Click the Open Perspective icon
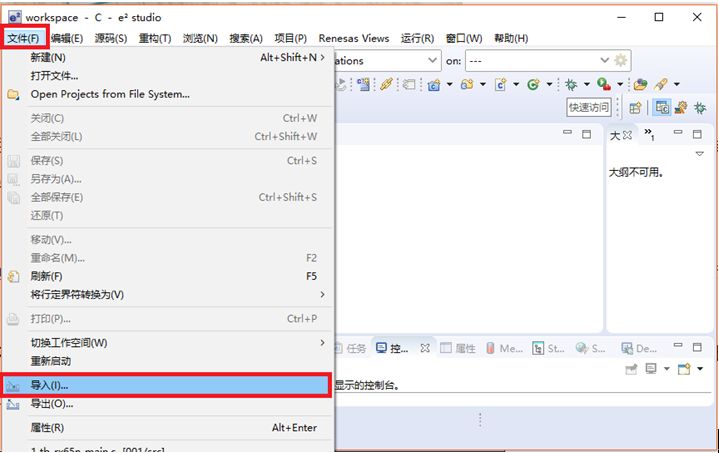 click(635, 108)
